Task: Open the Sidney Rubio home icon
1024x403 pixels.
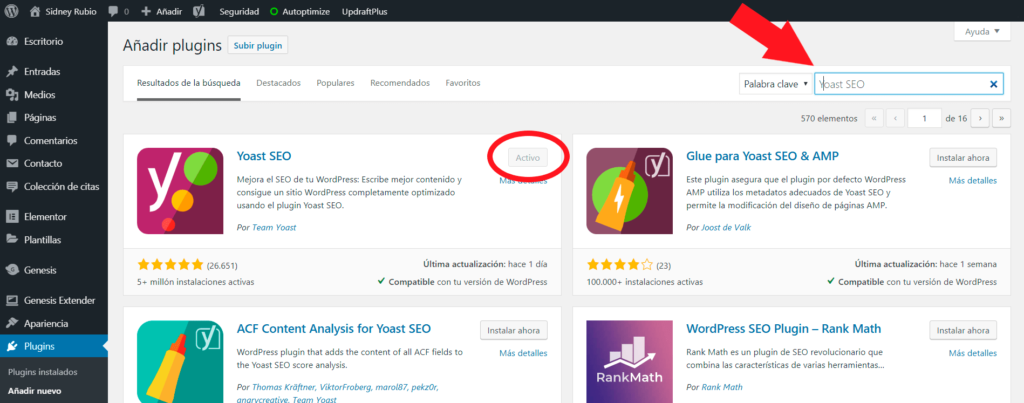Action: pos(35,12)
